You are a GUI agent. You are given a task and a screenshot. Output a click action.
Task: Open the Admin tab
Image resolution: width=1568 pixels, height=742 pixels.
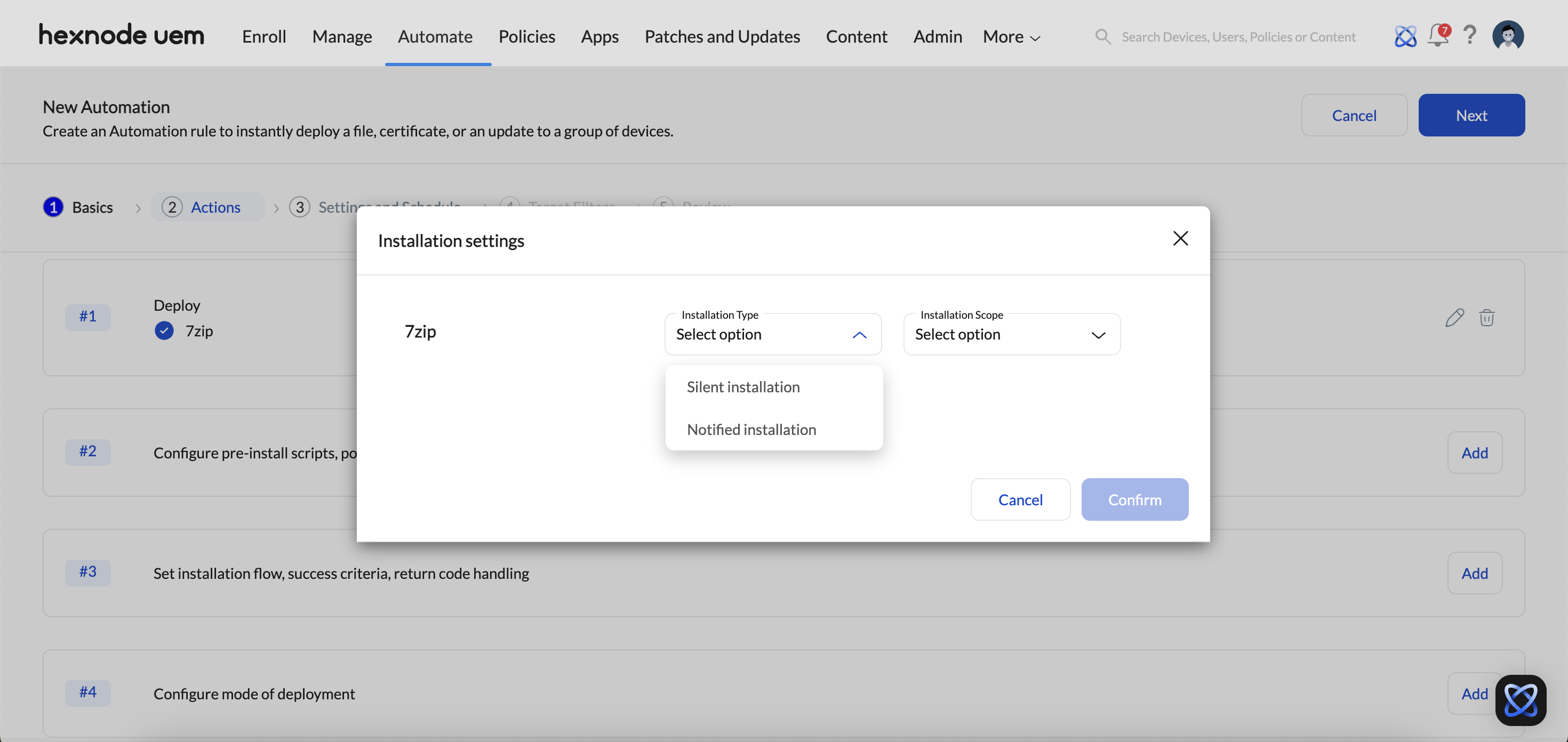coord(938,36)
